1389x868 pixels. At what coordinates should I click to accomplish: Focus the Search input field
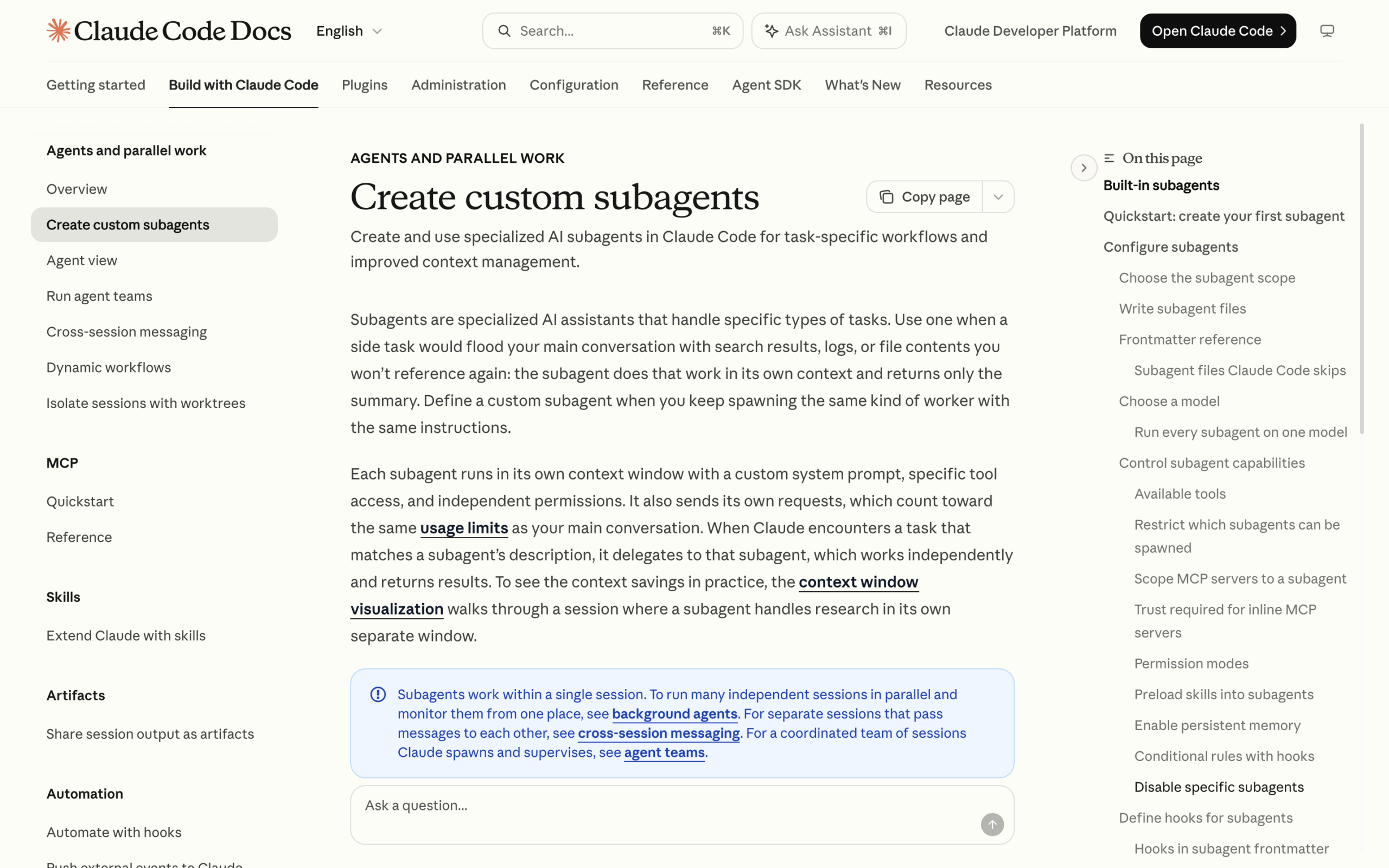click(x=613, y=31)
